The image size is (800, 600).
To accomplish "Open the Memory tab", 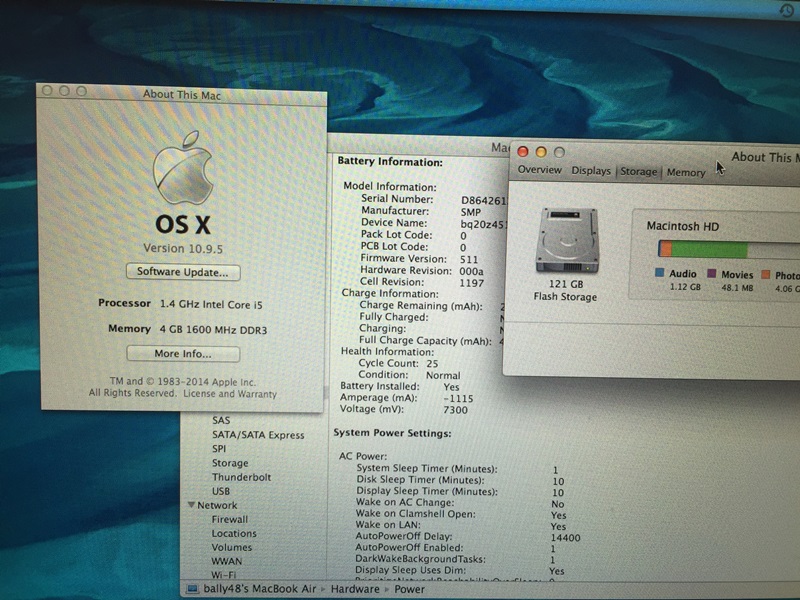I will 686,172.
